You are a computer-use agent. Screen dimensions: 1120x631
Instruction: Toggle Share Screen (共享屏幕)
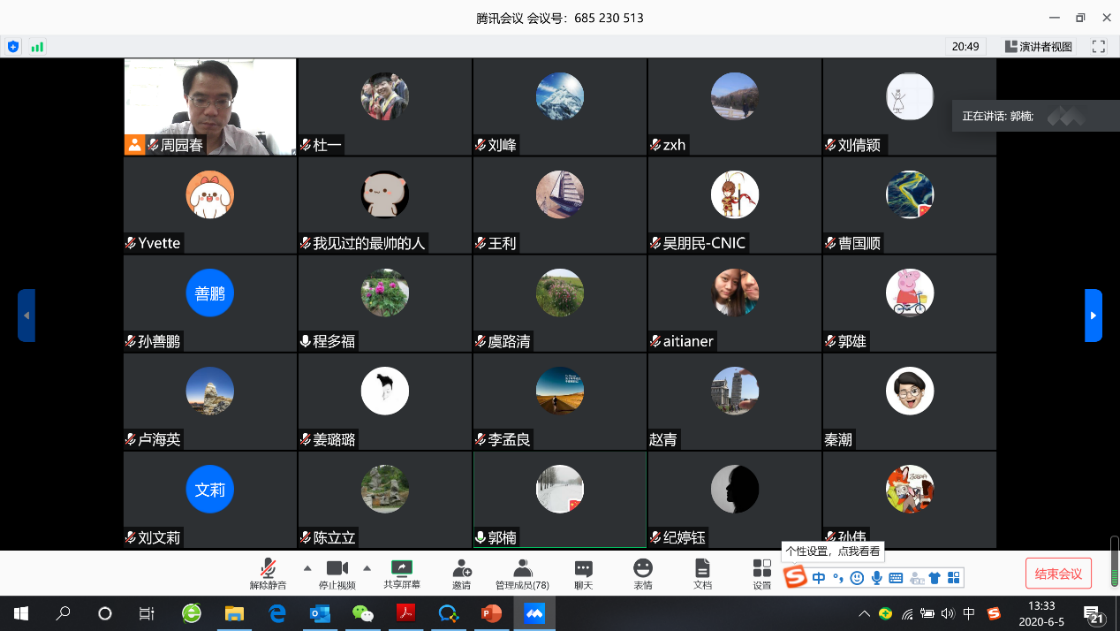pyautogui.click(x=402, y=573)
